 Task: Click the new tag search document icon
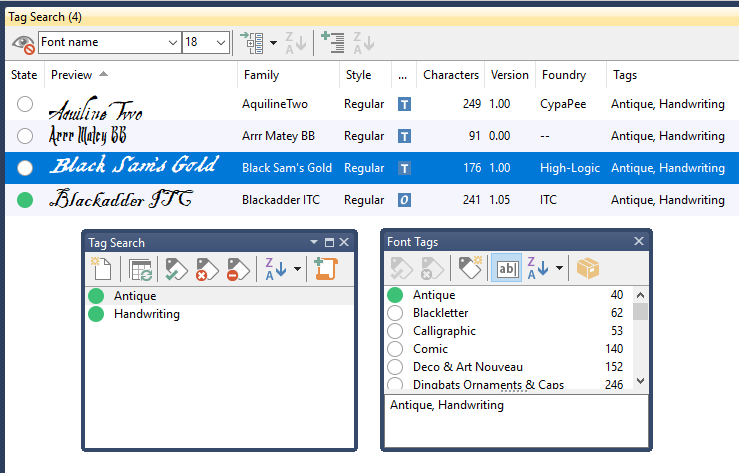pos(101,268)
